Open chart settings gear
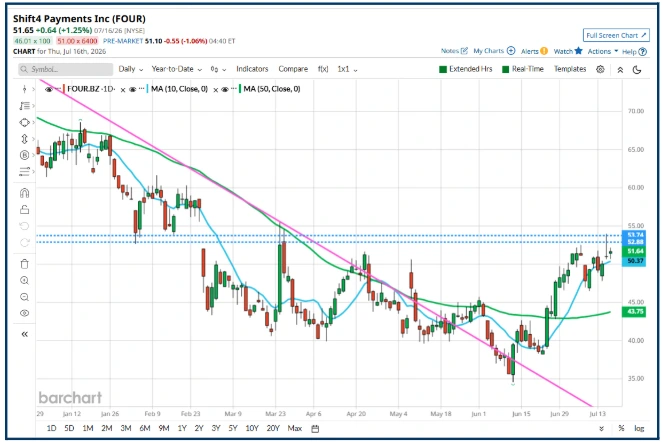This screenshot has width=662, height=442. (x=600, y=69)
